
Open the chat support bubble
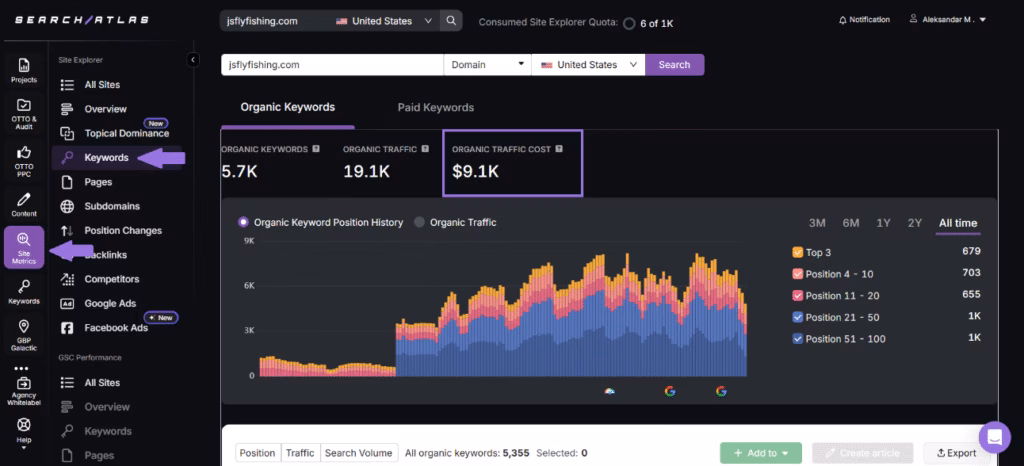click(994, 437)
